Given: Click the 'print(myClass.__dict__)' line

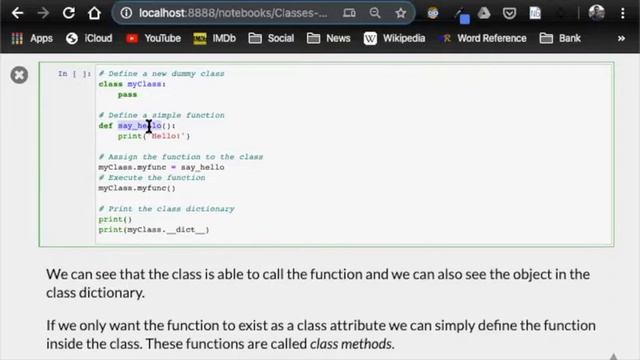Looking at the screenshot, I should click(x=154, y=230).
